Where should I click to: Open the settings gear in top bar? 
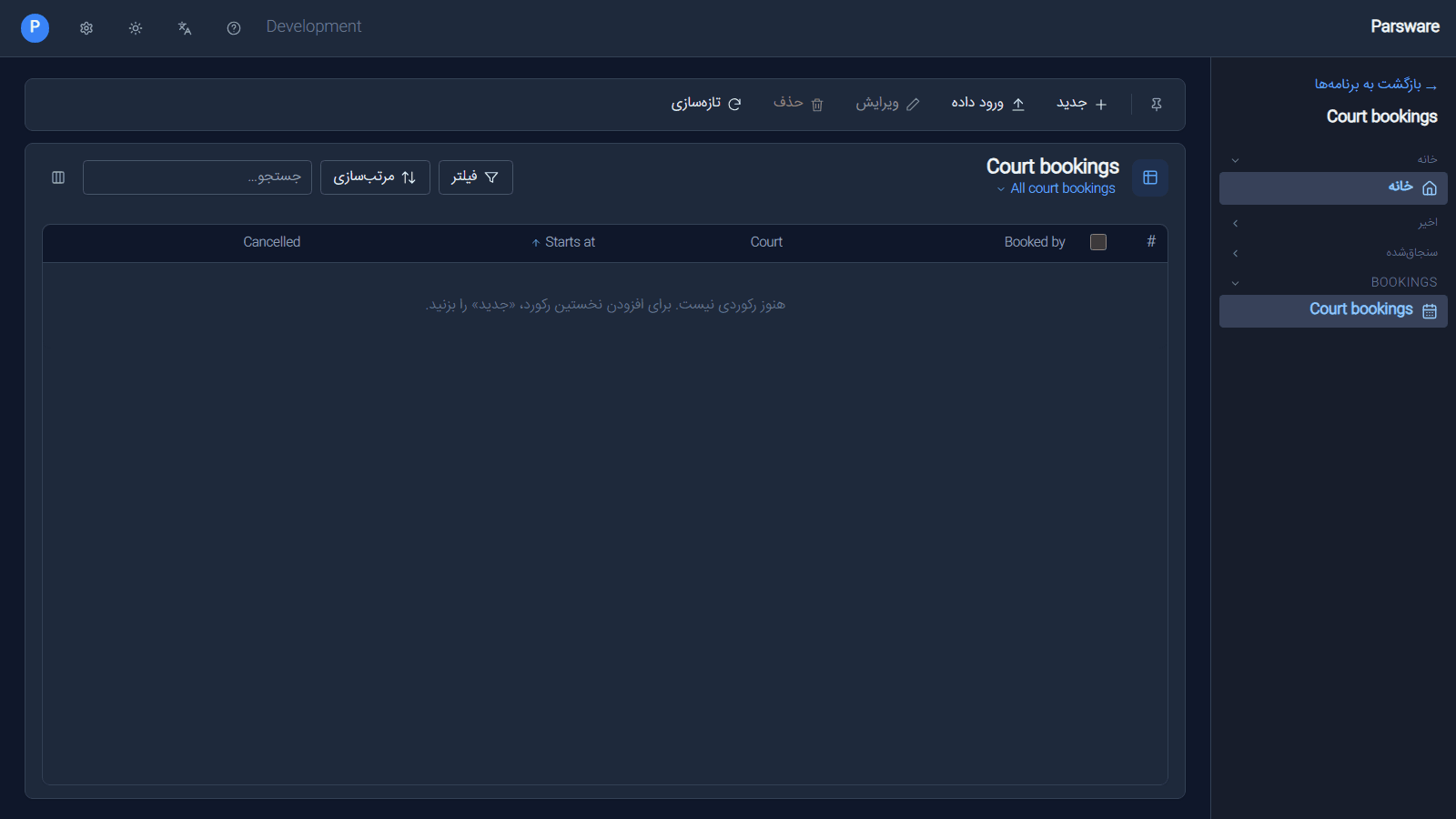point(86,28)
